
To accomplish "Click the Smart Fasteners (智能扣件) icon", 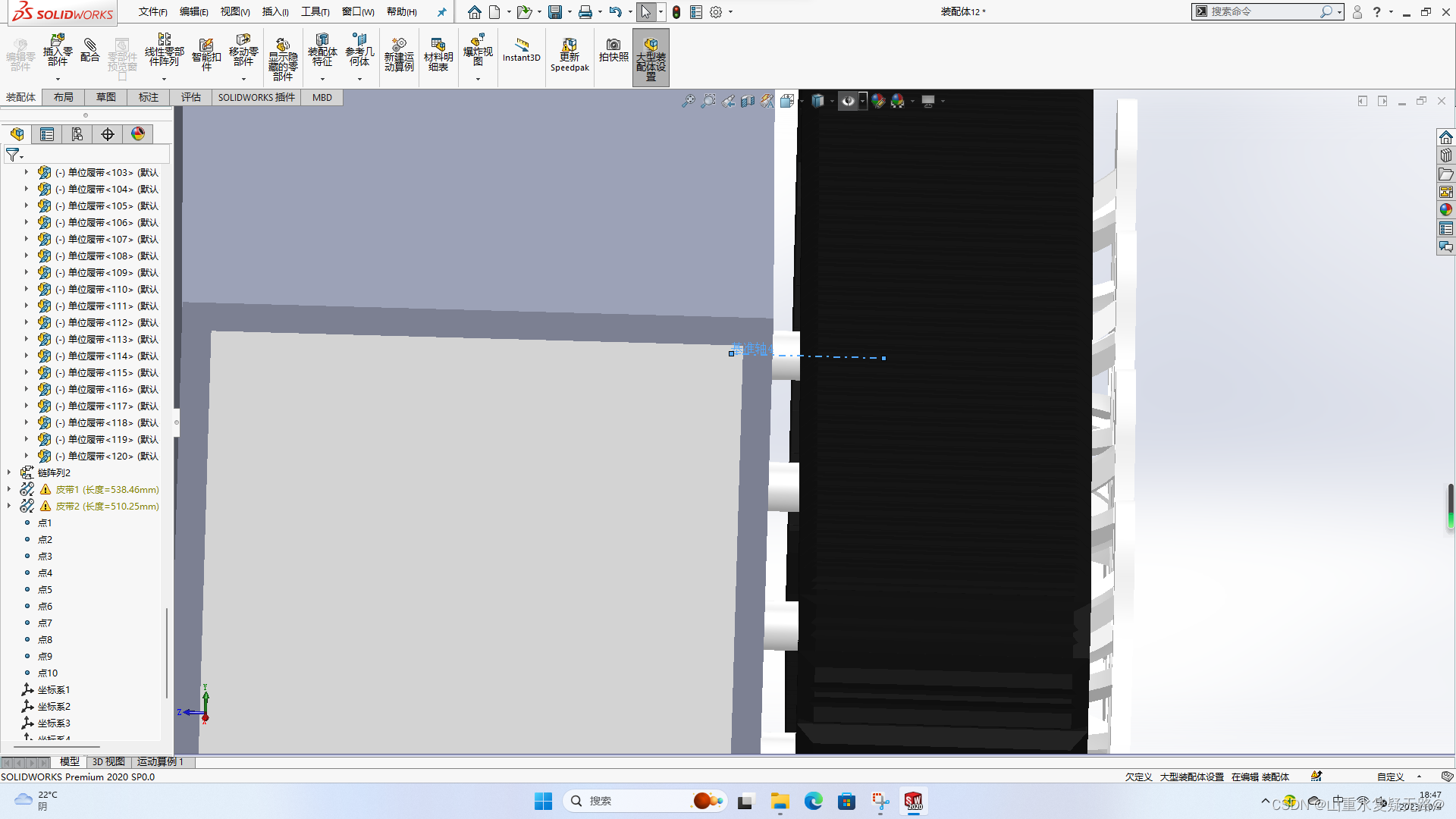I will 206,54.
